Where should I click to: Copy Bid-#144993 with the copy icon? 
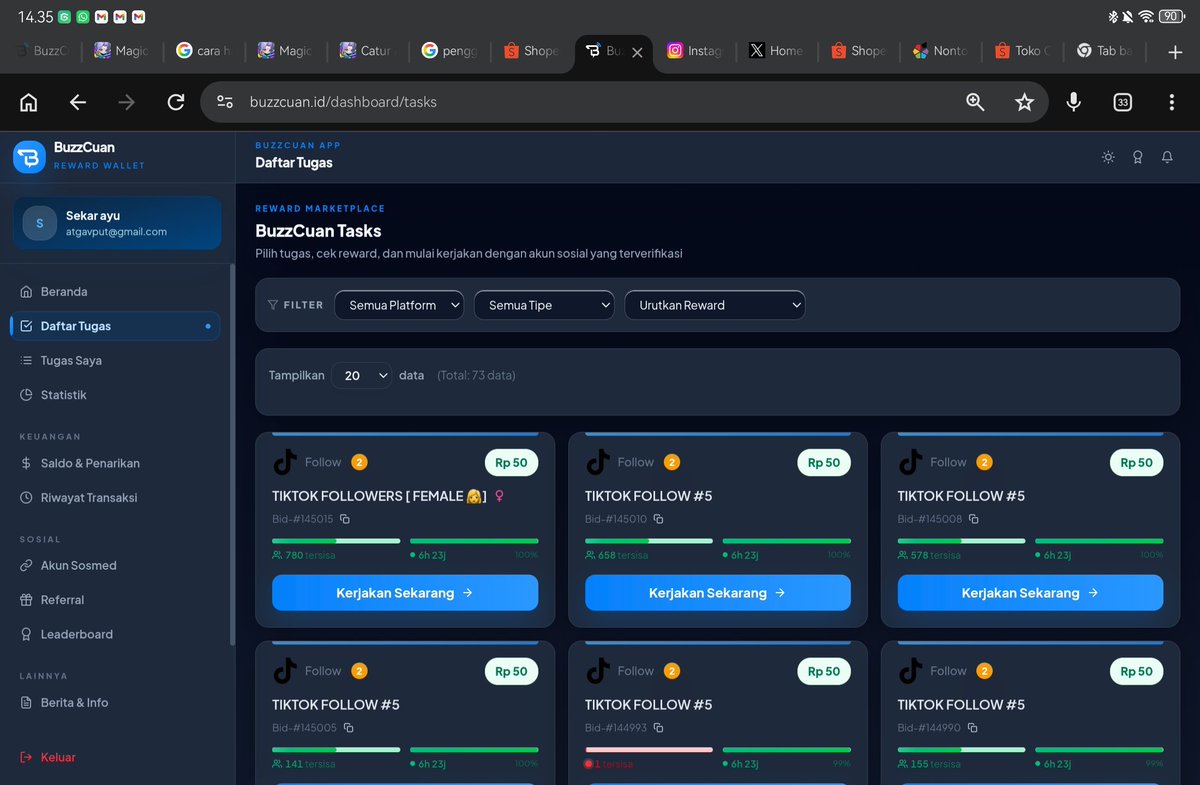point(658,728)
